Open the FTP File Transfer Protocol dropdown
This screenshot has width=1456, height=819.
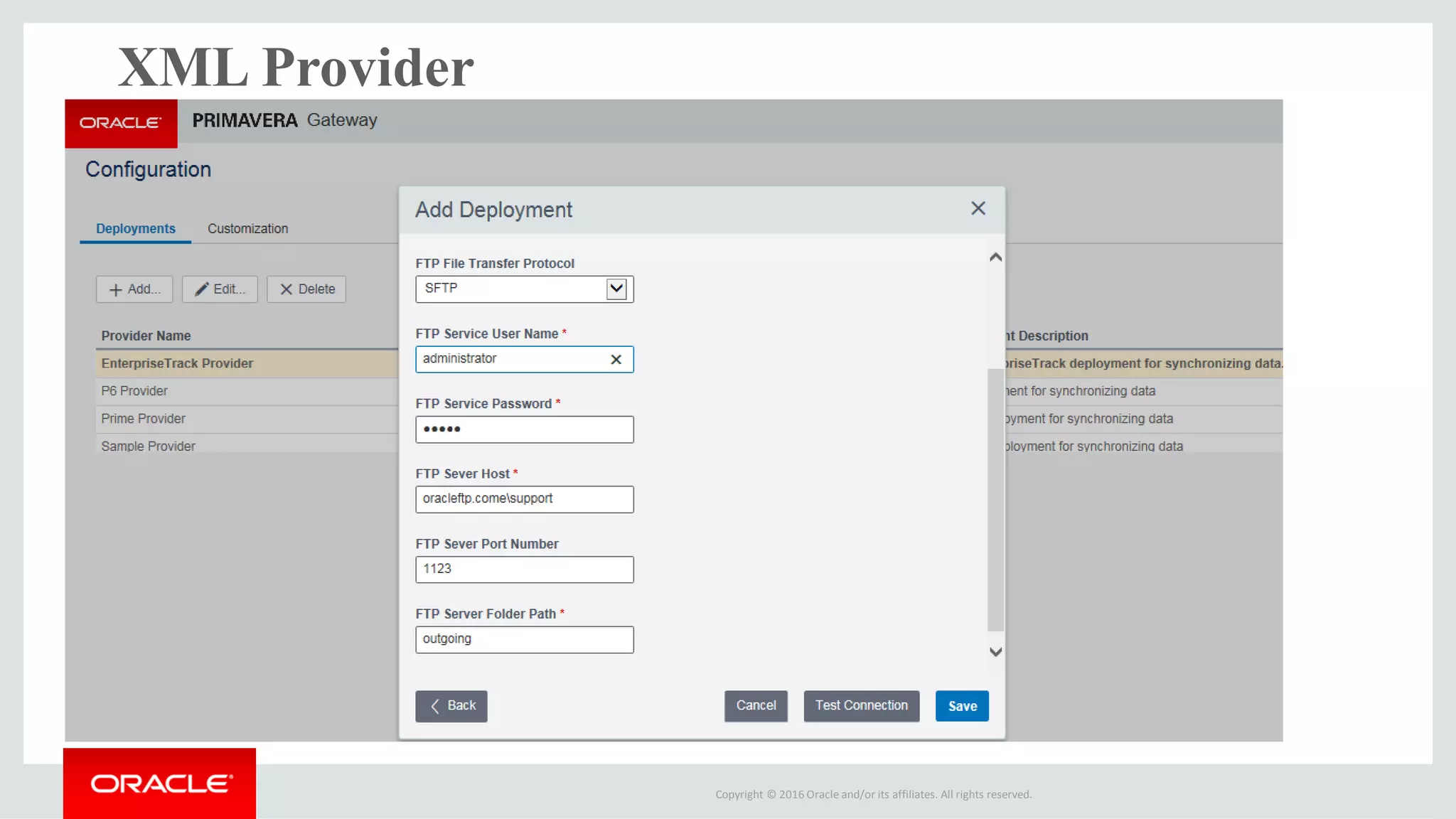(x=616, y=289)
